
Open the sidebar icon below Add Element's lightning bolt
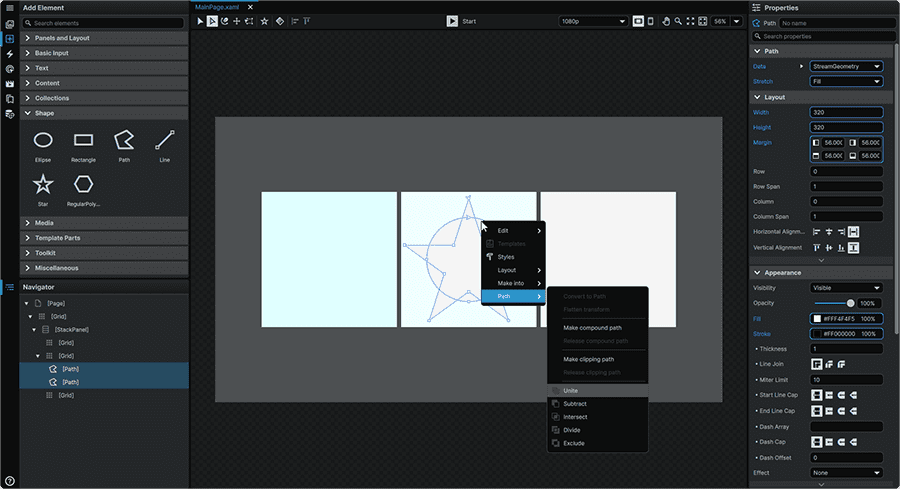pos(10,69)
